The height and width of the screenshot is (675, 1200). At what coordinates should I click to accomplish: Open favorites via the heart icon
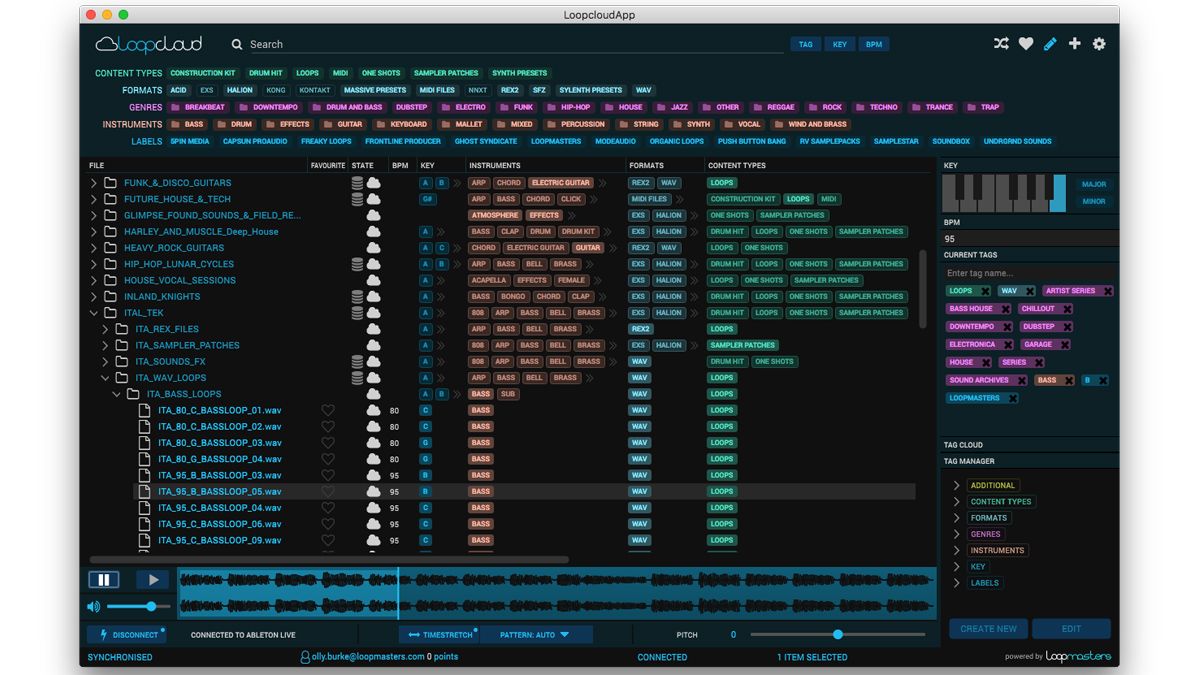coord(1027,44)
